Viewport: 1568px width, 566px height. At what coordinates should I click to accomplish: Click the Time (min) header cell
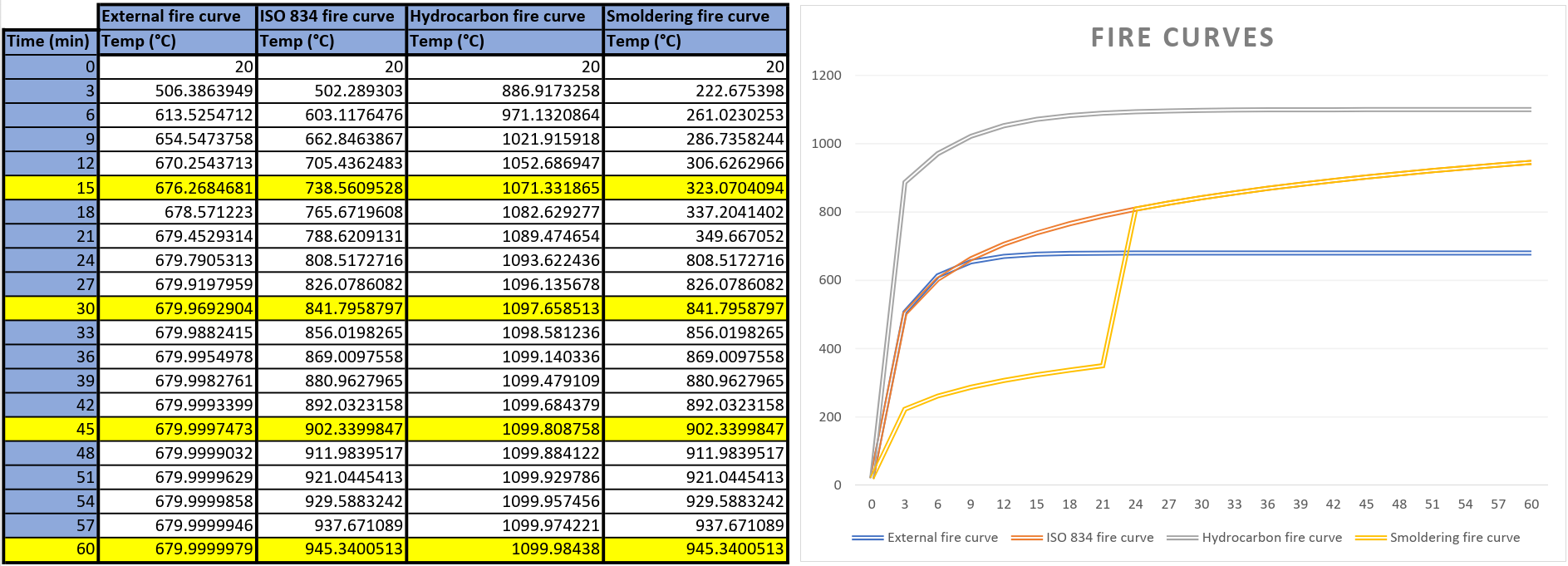pyautogui.click(x=49, y=42)
